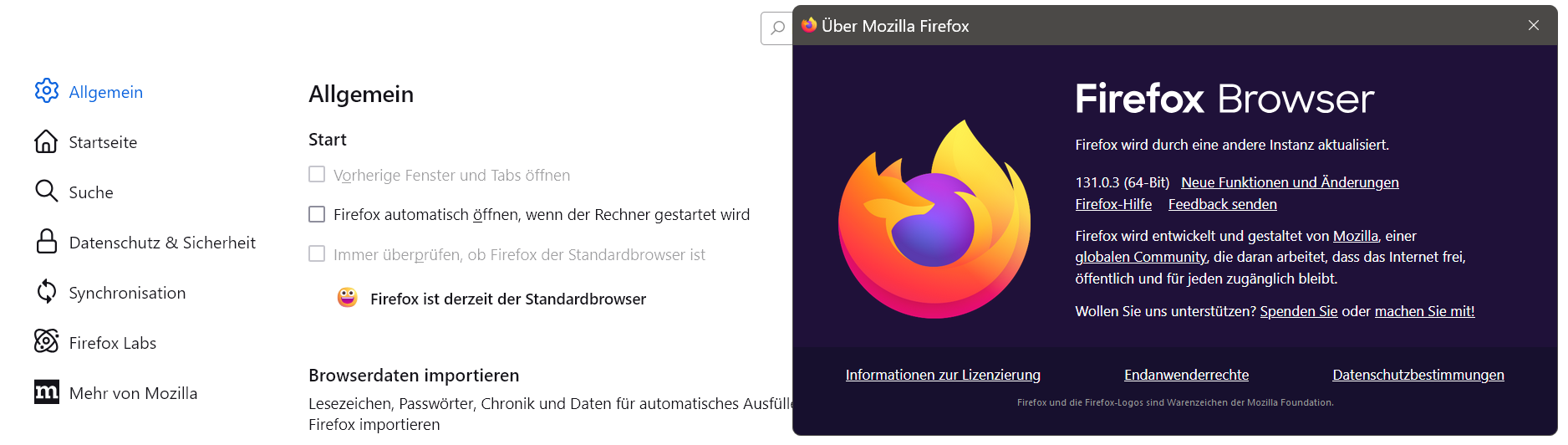Click the Warenzeichen footer notice in dialog

(1175, 402)
